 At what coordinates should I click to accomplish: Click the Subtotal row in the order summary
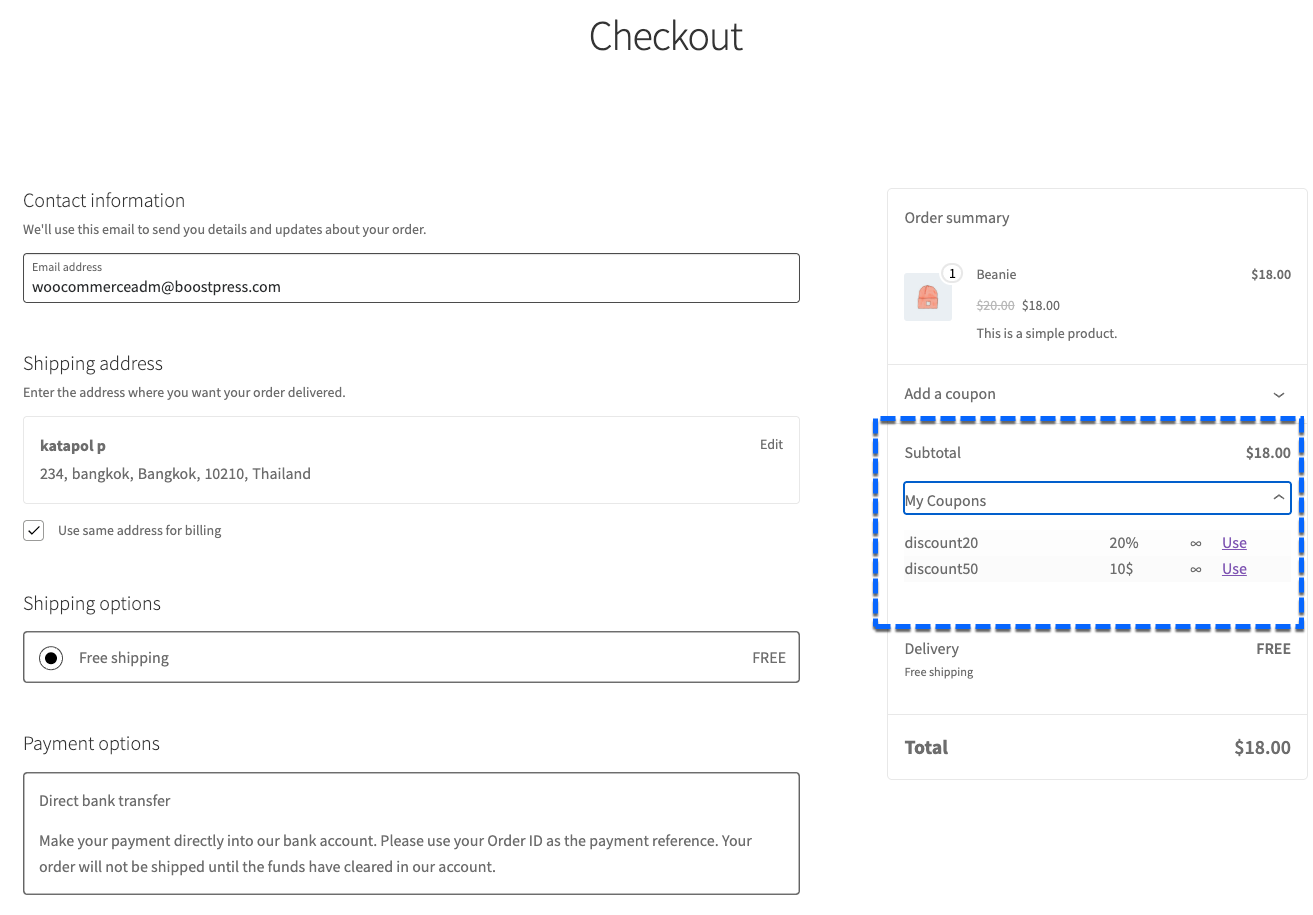[x=1097, y=452]
